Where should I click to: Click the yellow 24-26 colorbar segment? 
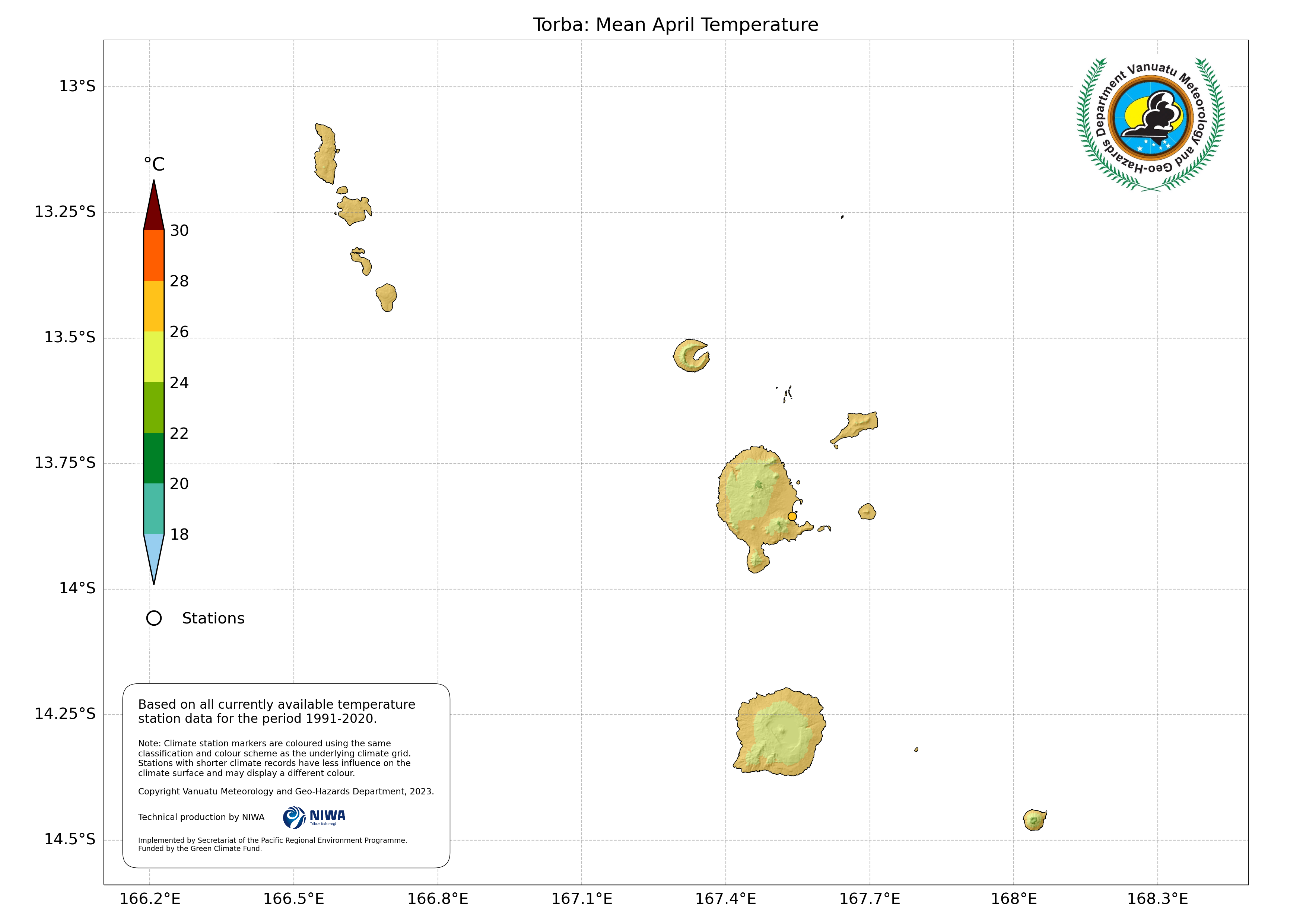click(153, 357)
